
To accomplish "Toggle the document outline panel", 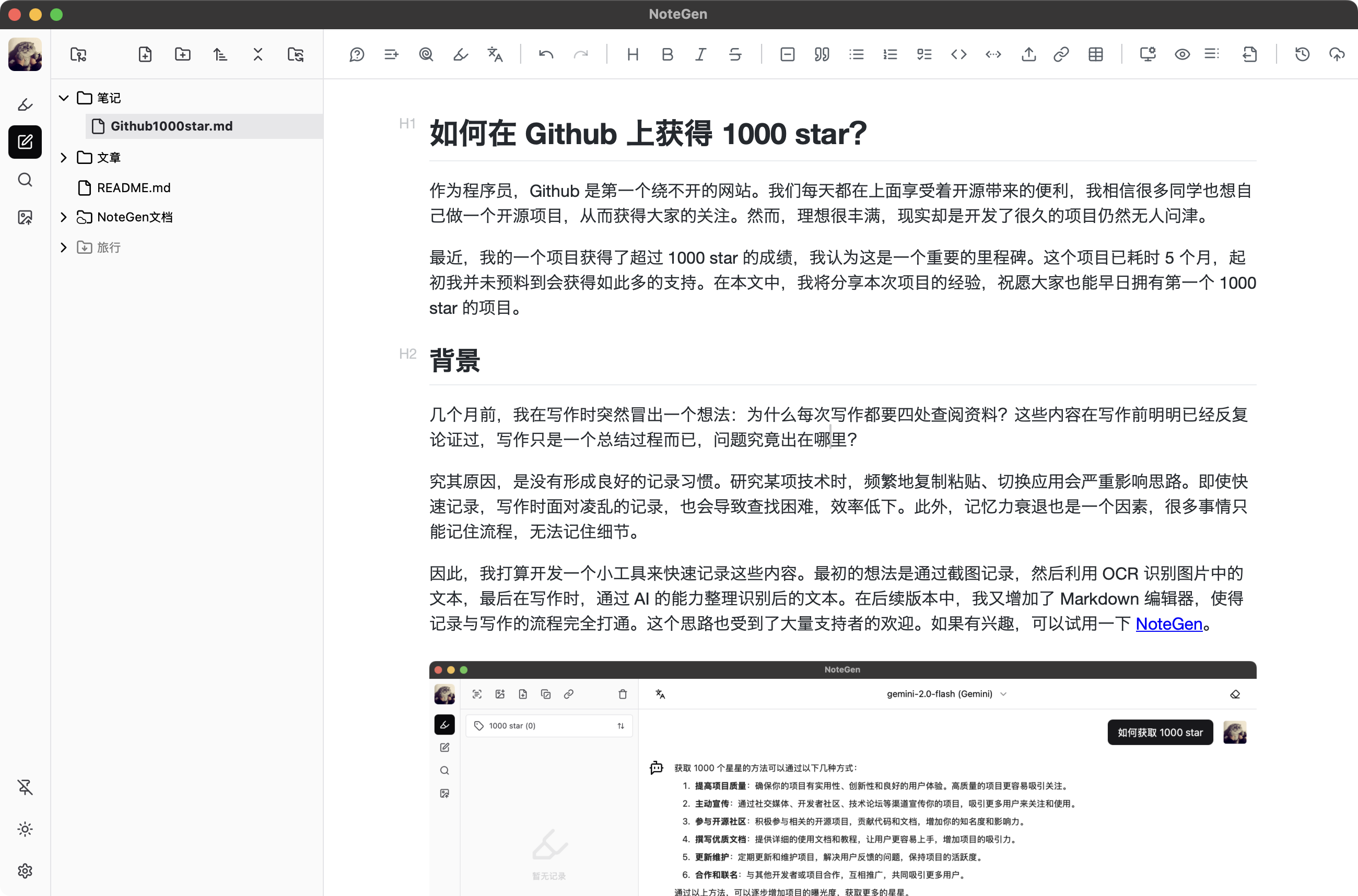I will 1212,54.
